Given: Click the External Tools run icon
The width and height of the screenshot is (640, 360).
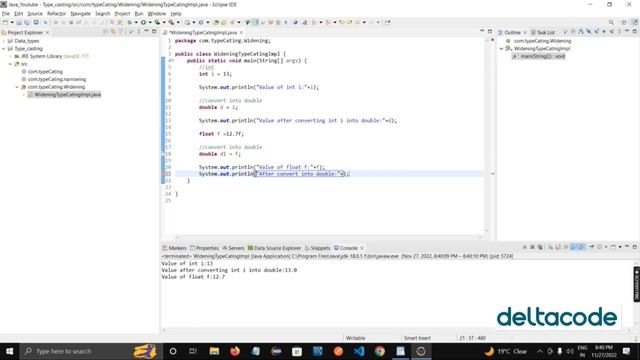Looking at the screenshot, I should [171, 22].
